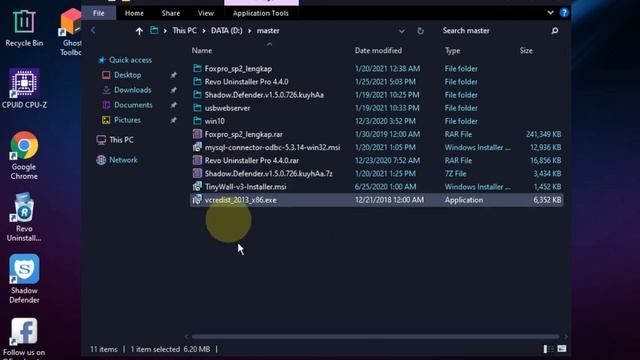Viewport: 640px width, 360px height.
Task: Sort by Date modified column header
Action: [x=378, y=51]
